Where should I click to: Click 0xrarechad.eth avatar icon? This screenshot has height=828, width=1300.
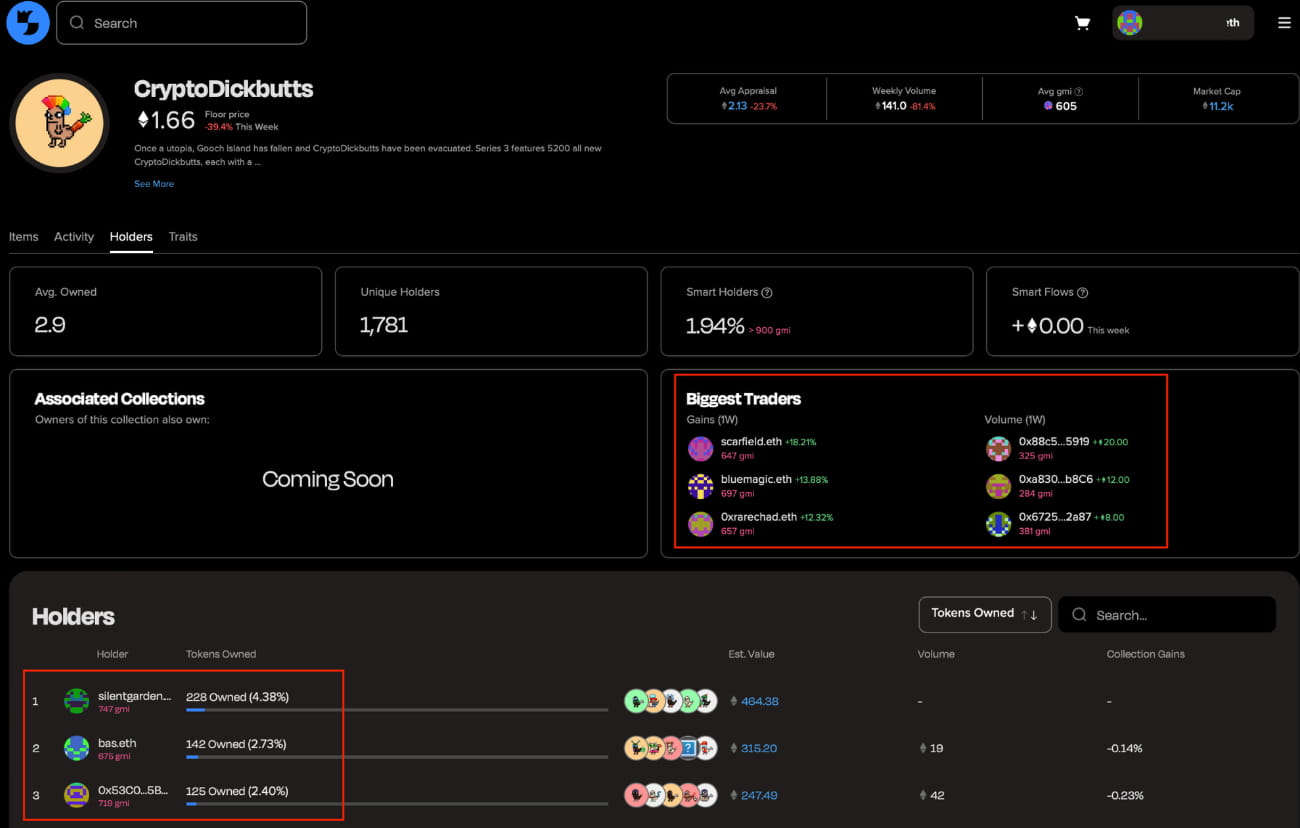[701, 524]
